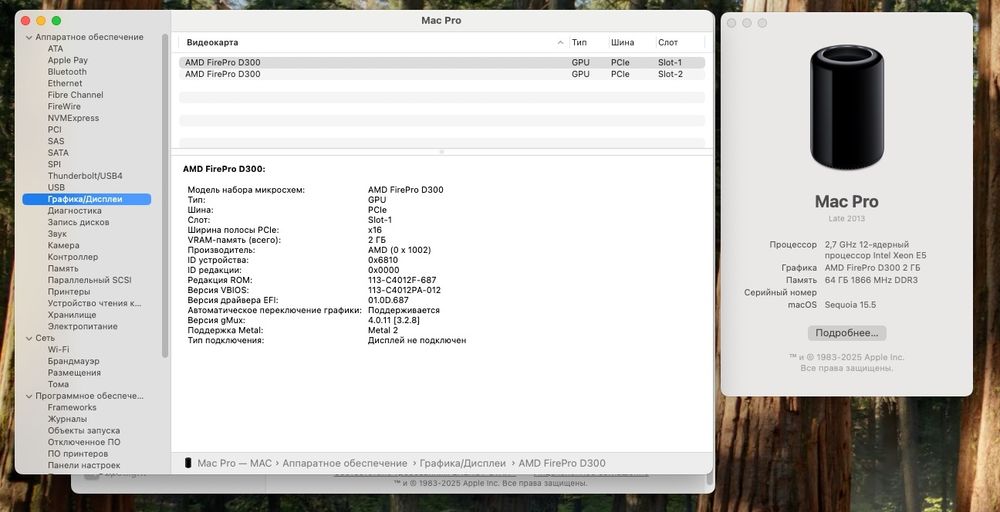Collapse the Сеть sidebar section
The height and width of the screenshot is (512, 1000).
(29, 339)
